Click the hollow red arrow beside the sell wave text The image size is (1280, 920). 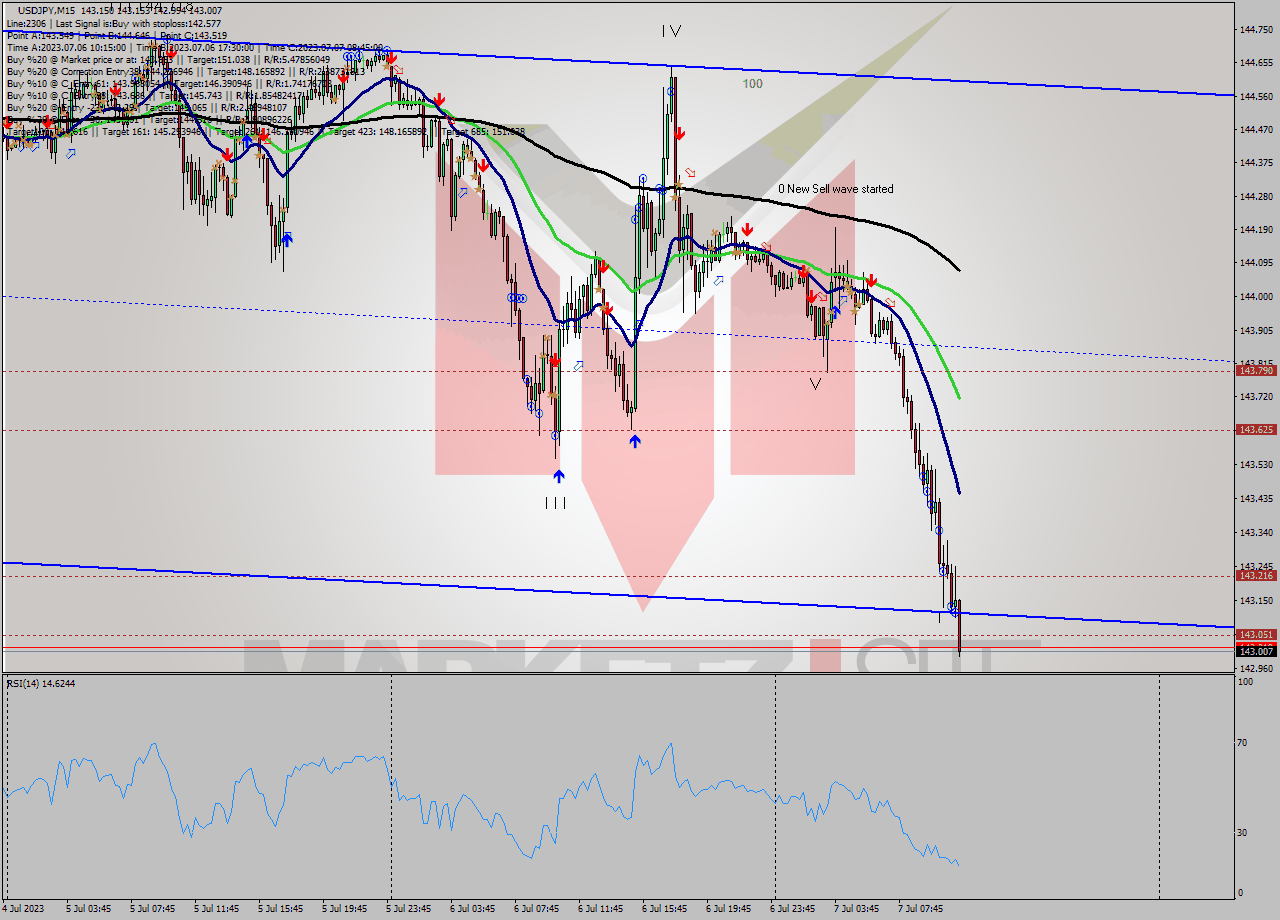[x=690, y=172]
